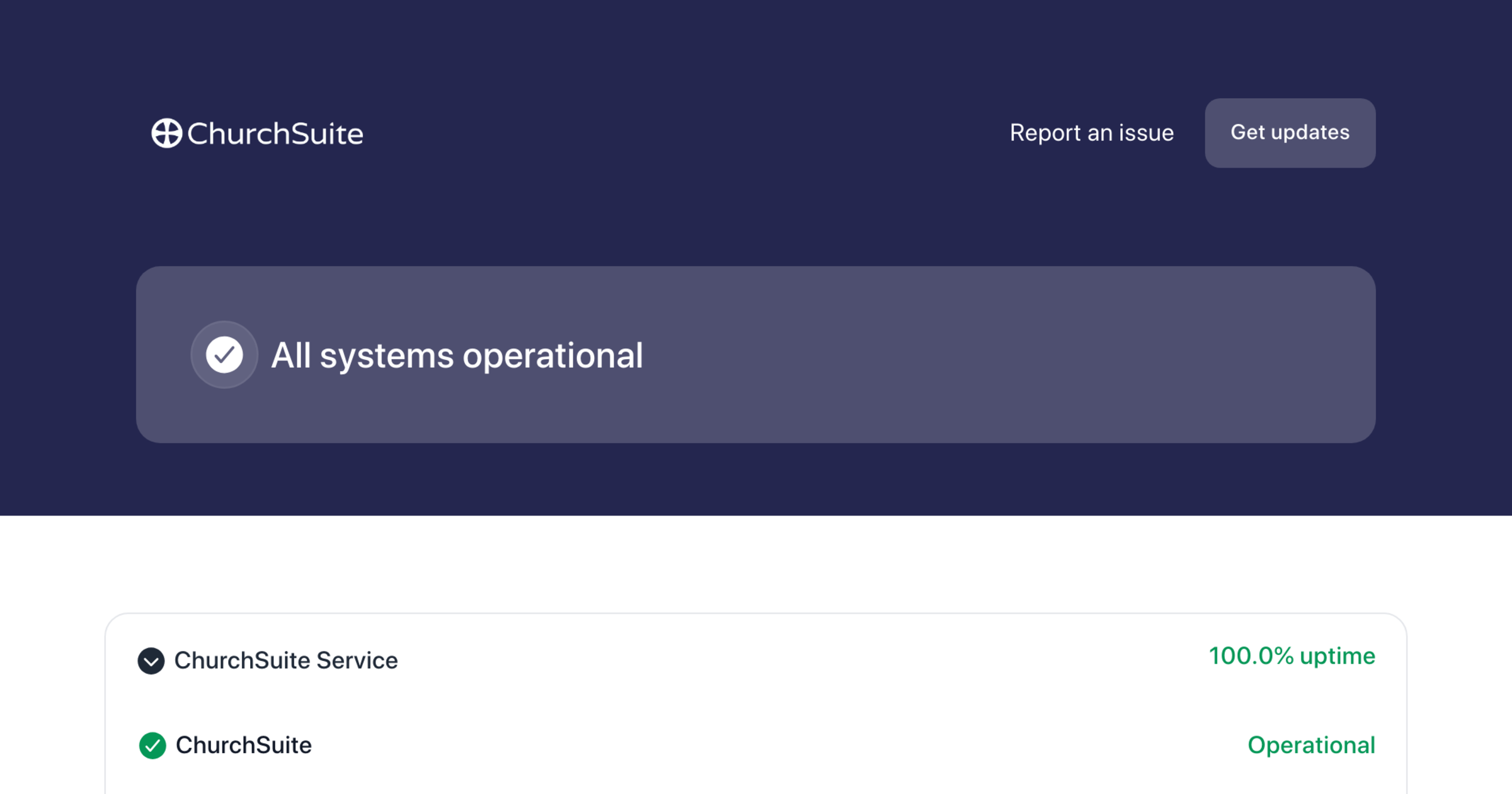This screenshot has height=794, width=1512.
Task: Click the ChurchSuite Service group title
Action: (286, 660)
